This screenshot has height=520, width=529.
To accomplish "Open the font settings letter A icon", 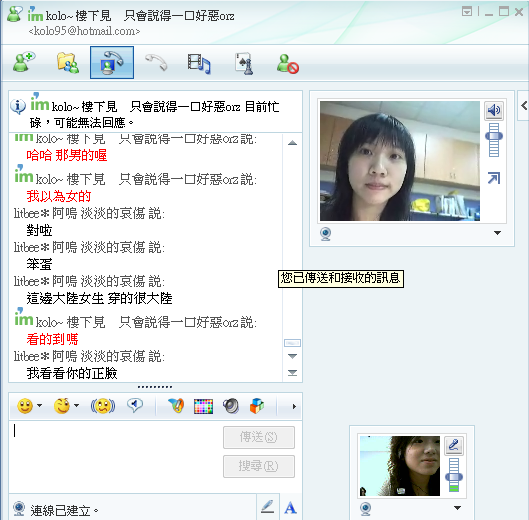I will pyautogui.click(x=290, y=508).
